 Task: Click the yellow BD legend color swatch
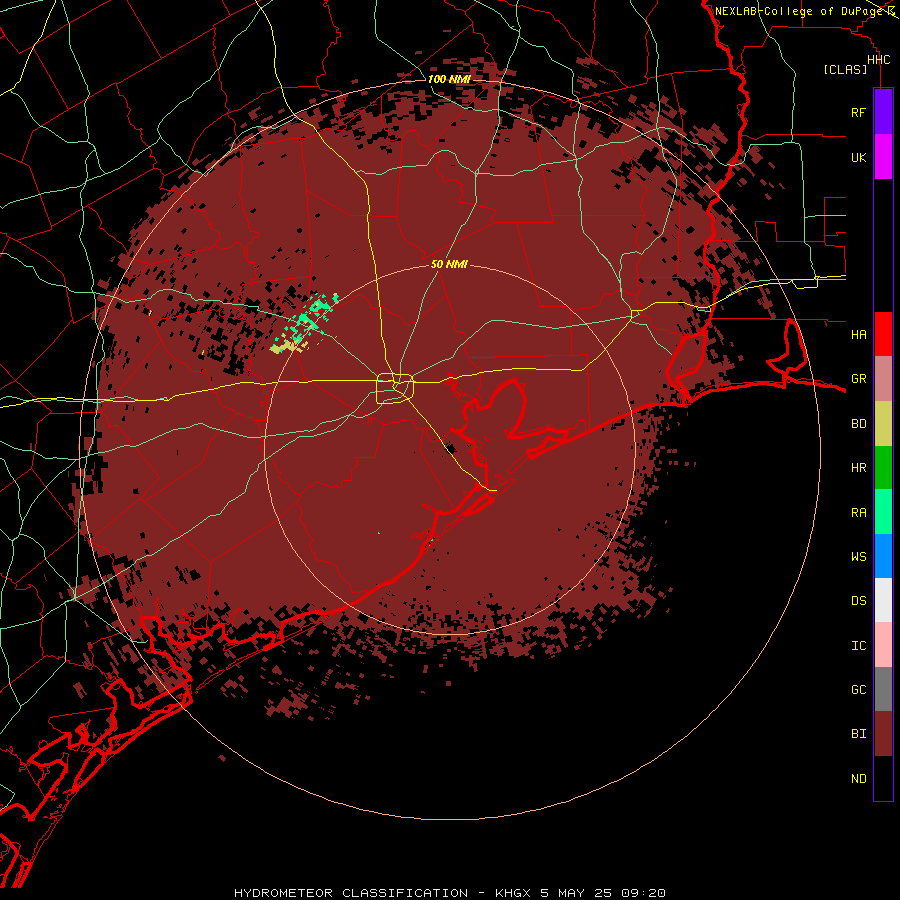pos(883,424)
